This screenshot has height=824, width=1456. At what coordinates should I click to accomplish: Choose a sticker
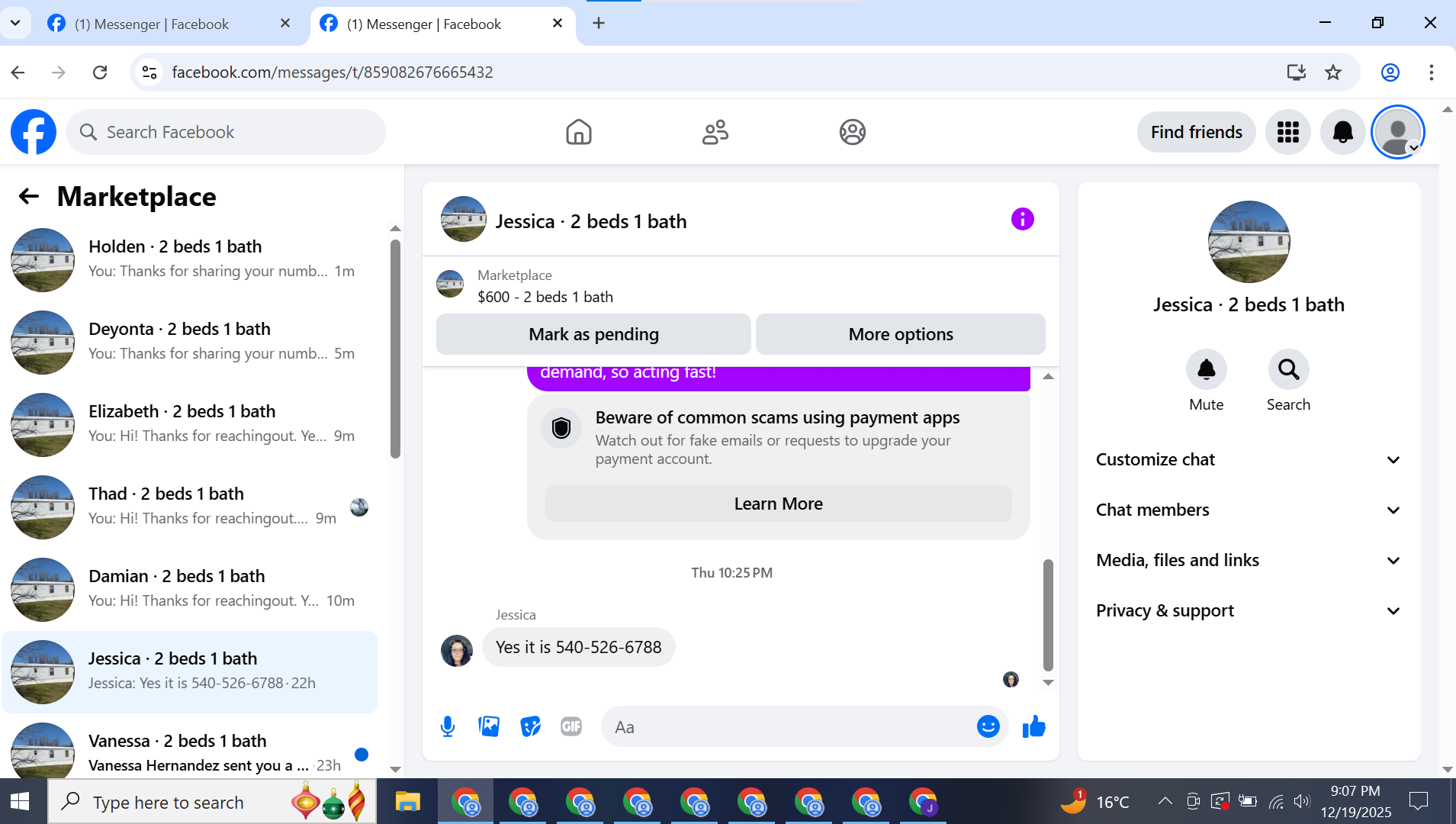click(530, 727)
